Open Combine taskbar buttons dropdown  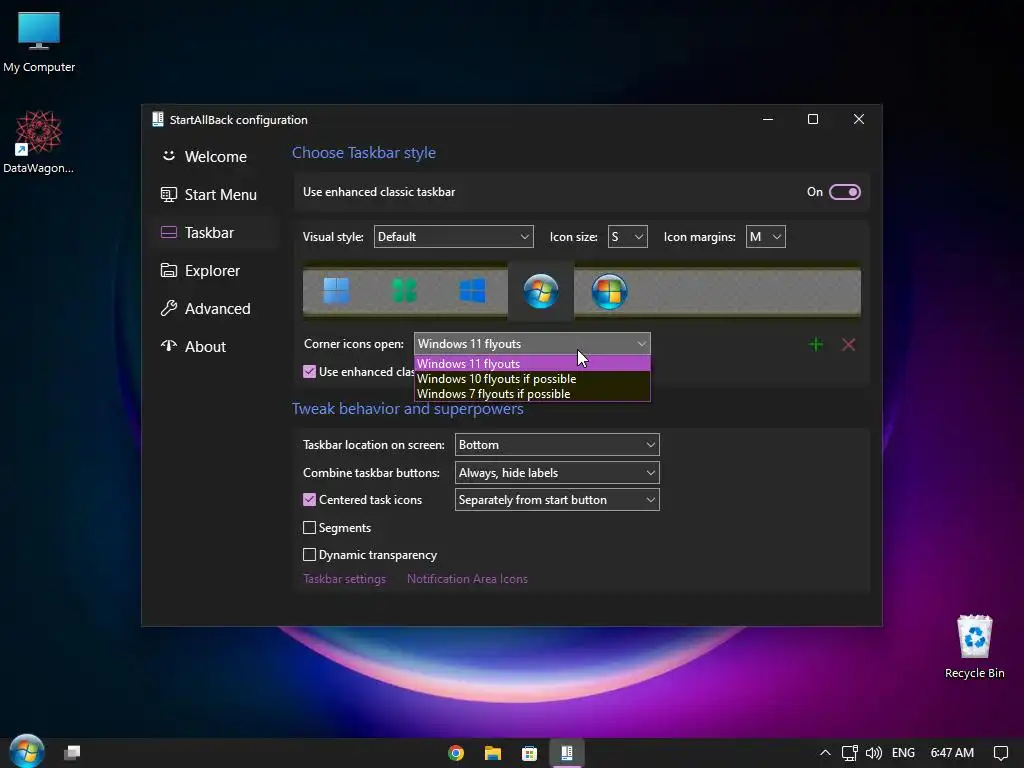(x=557, y=473)
